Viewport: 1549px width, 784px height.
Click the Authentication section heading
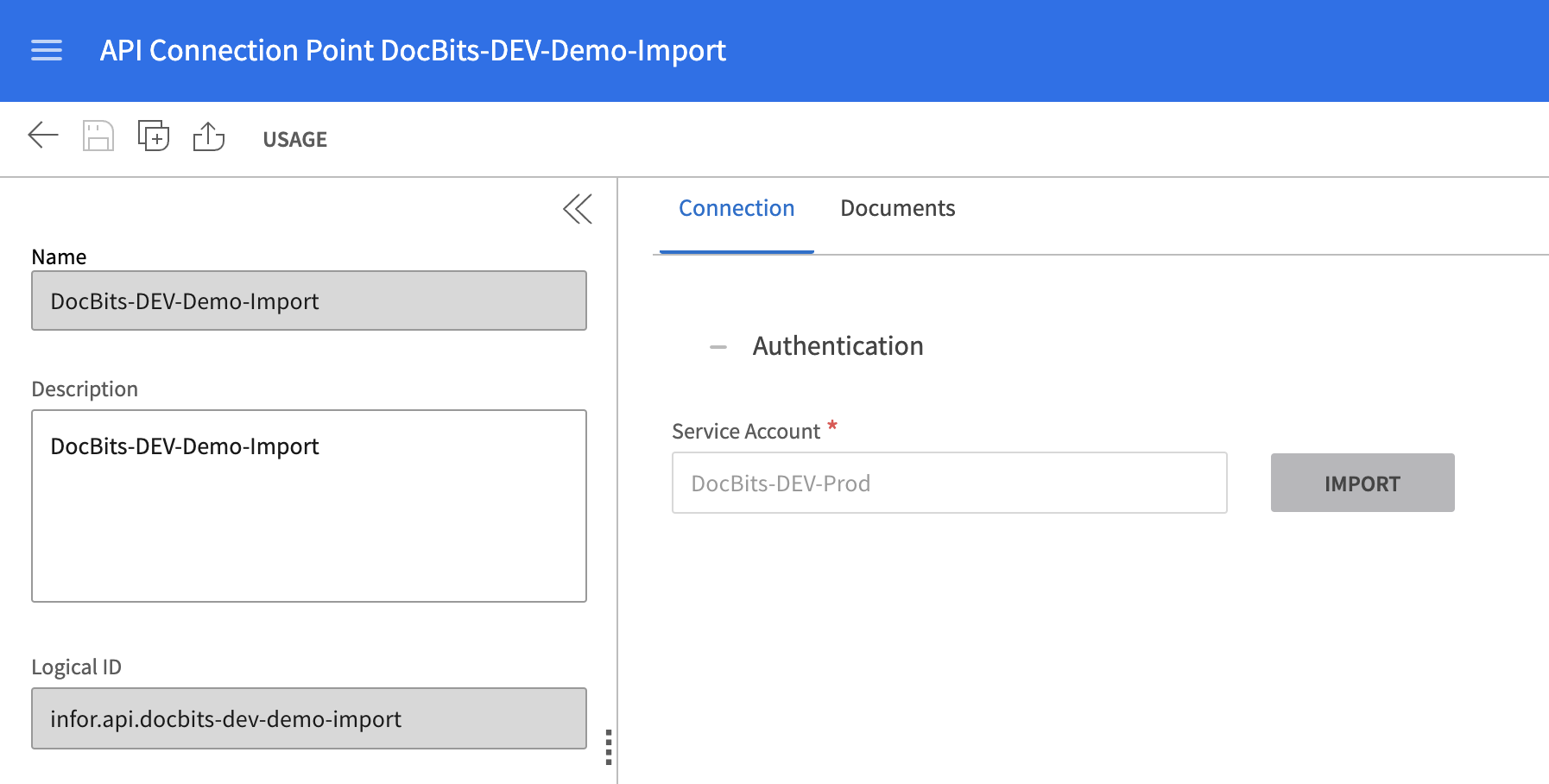838,346
